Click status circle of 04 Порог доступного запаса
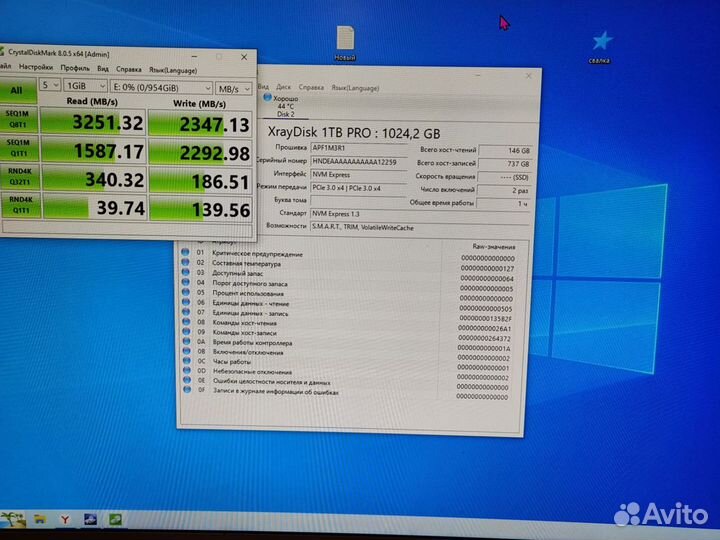 coord(186,282)
